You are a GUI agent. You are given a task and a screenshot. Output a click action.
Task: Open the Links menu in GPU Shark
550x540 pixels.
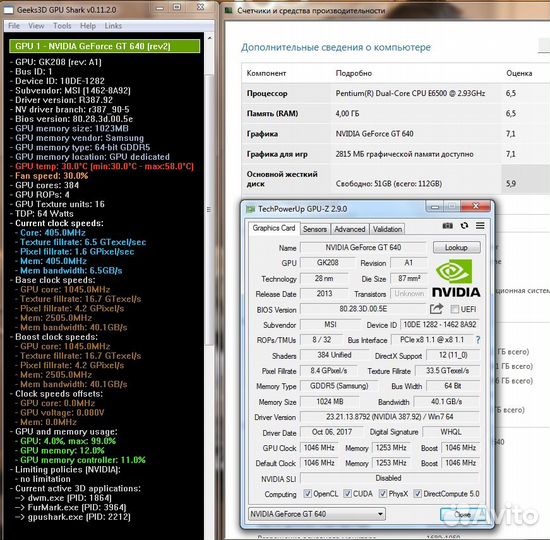tap(113, 26)
